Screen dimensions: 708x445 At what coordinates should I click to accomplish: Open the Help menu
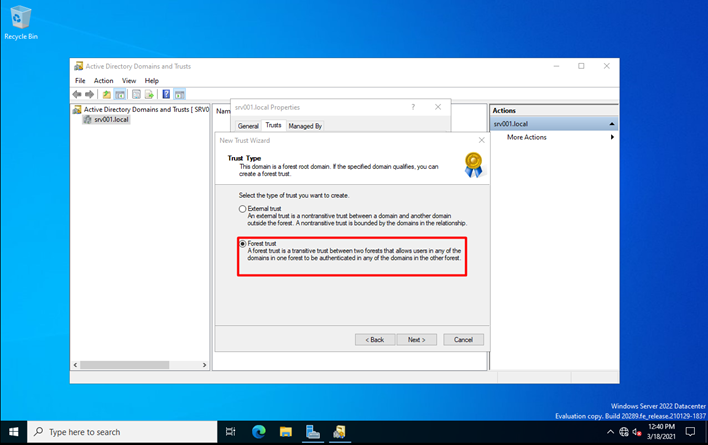[152, 81]
